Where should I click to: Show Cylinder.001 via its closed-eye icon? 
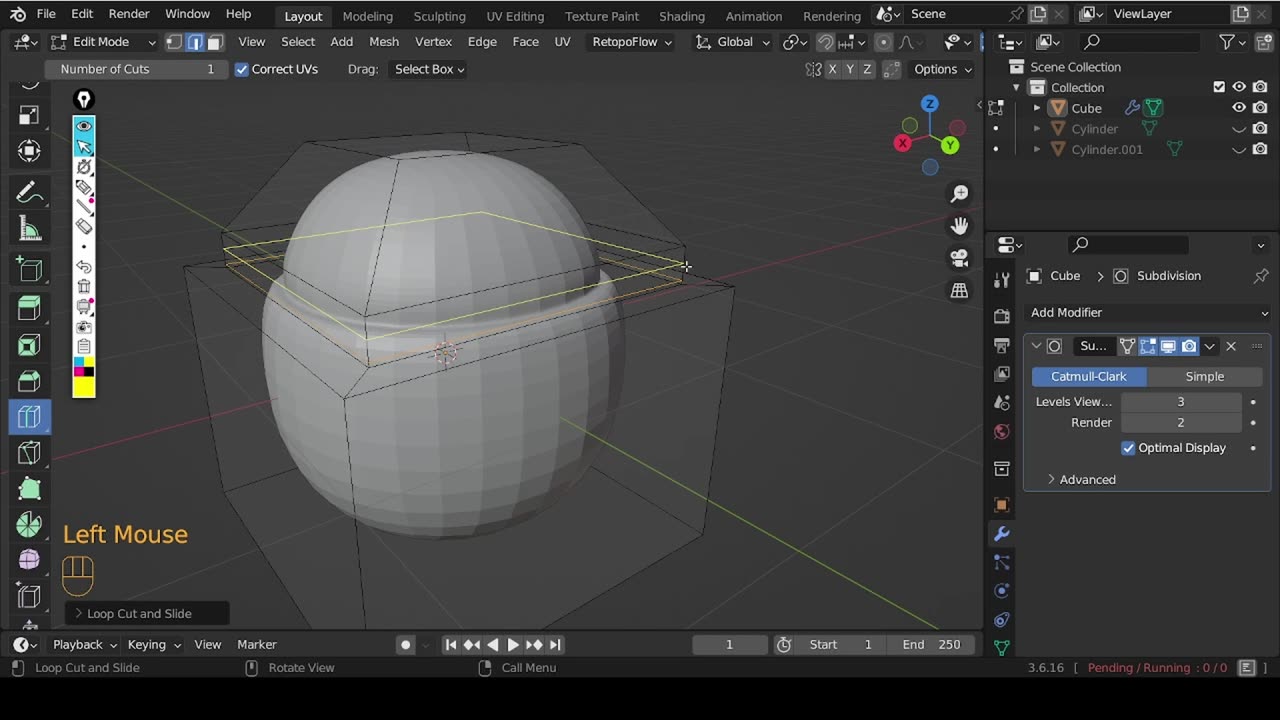point(1239,150)
